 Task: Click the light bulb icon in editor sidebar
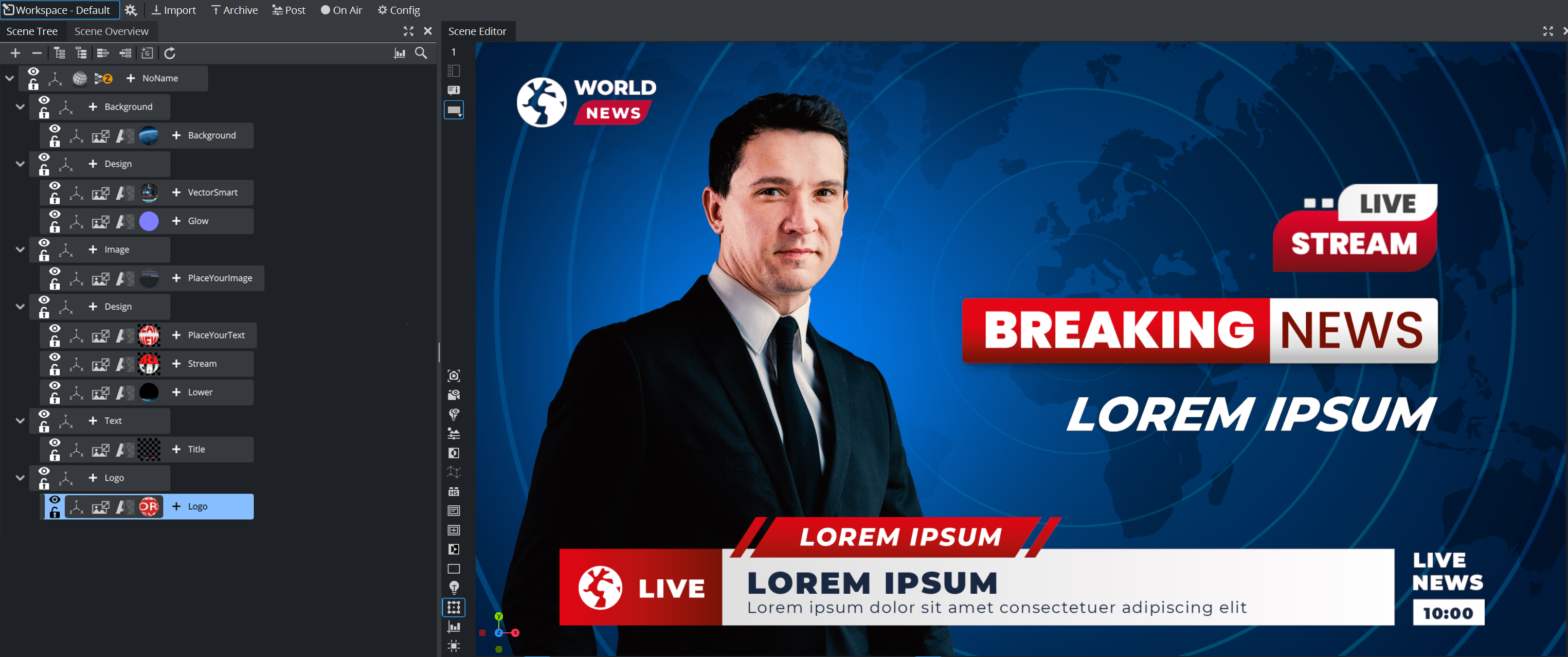click(454, 587)
